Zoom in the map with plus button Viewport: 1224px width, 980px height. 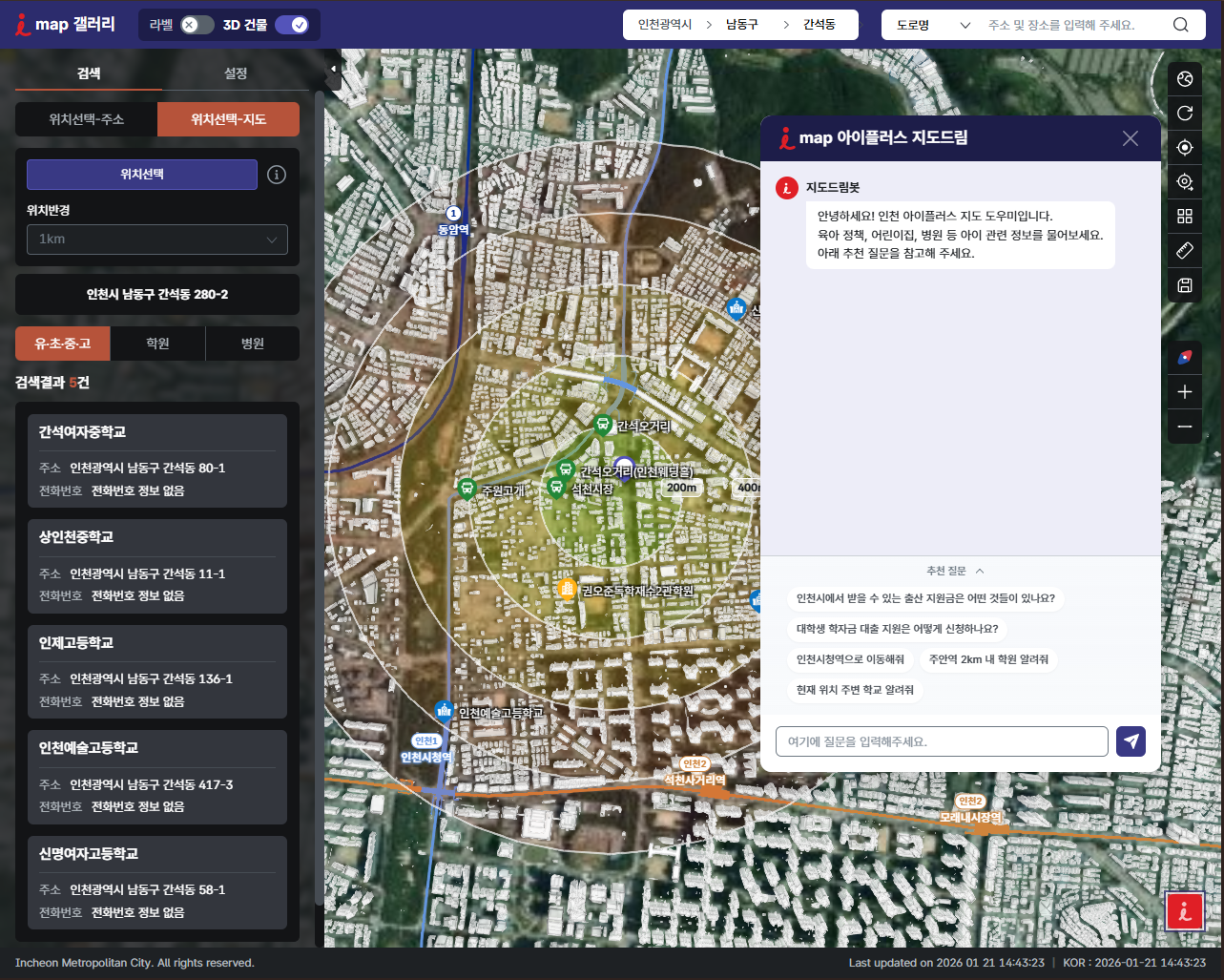1185,392
